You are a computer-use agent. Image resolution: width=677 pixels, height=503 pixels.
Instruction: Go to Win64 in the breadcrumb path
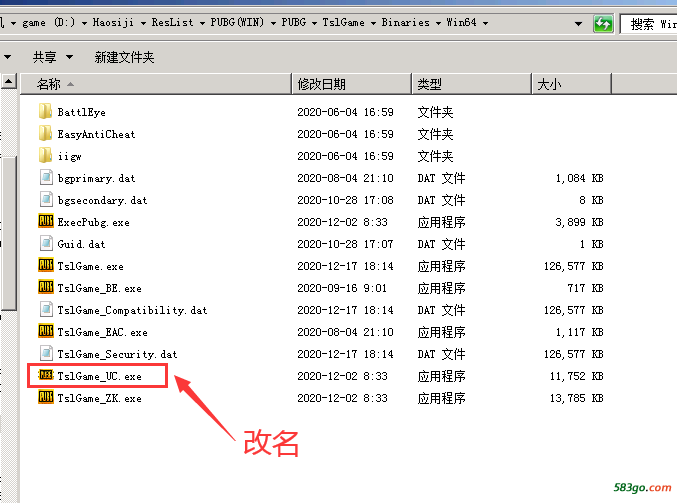tap(461, 22)
